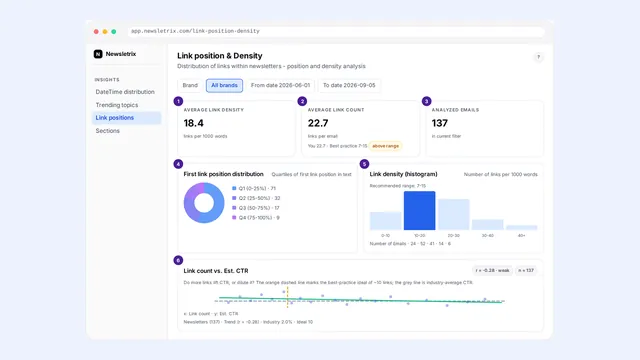Click the Link position & Density heading
640x360 pixels.
pos(220,56)
